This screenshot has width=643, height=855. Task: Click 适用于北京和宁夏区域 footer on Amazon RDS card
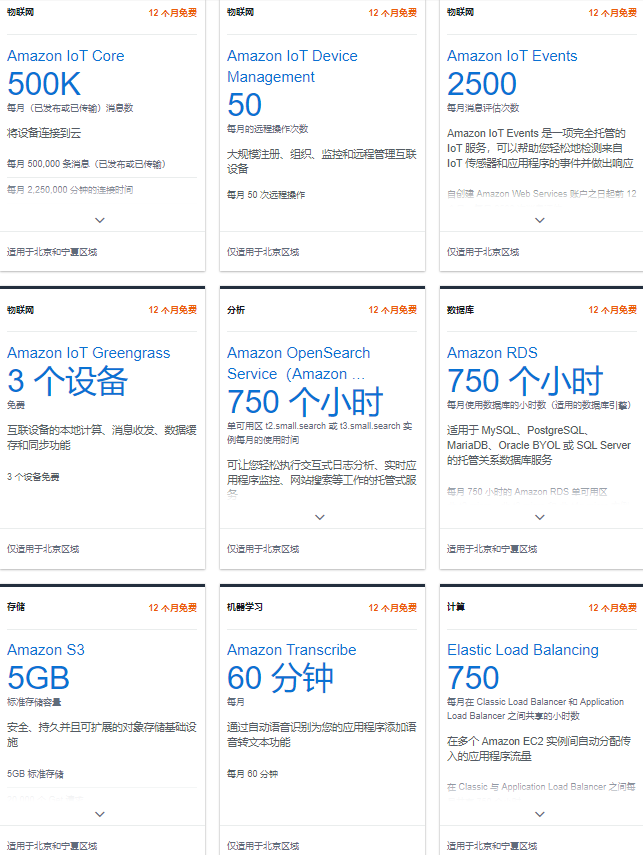(x=492, y=549)
